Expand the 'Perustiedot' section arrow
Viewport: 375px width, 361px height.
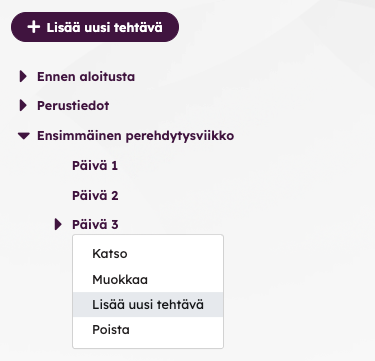pyautogui.click(x=23, y=105)
